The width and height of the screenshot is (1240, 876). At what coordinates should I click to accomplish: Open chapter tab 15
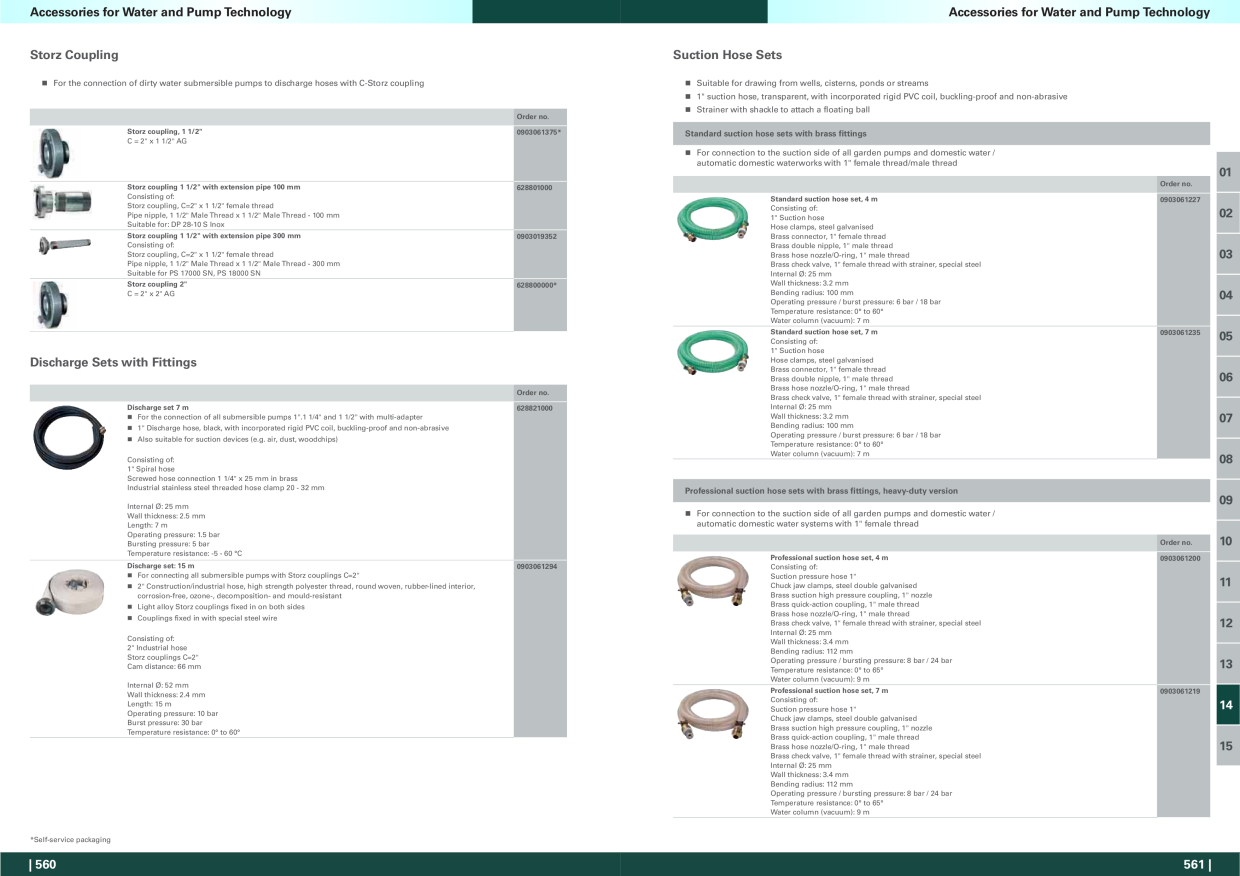click(1227, 746)
